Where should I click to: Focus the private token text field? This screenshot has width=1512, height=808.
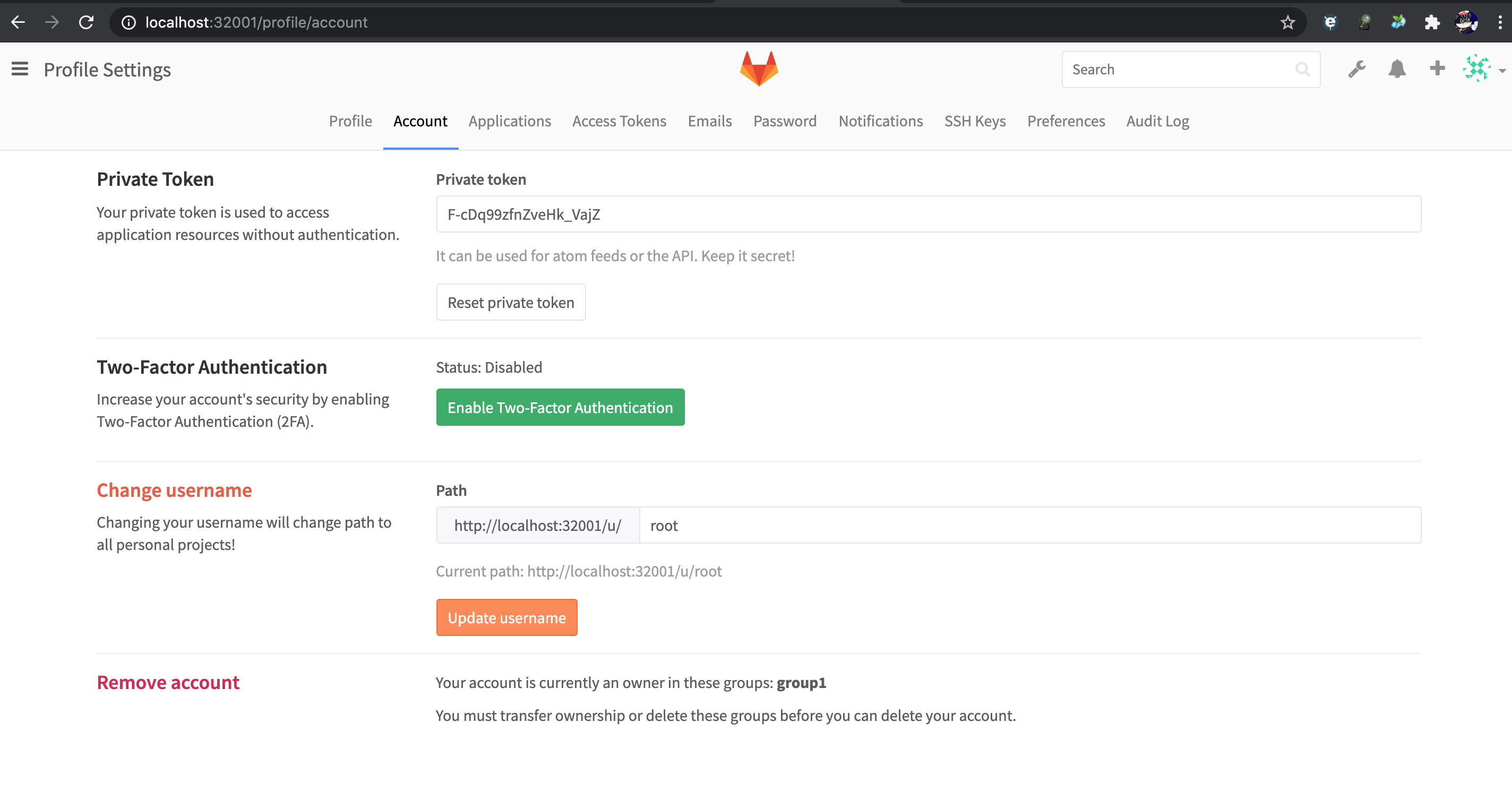(928, 214)
